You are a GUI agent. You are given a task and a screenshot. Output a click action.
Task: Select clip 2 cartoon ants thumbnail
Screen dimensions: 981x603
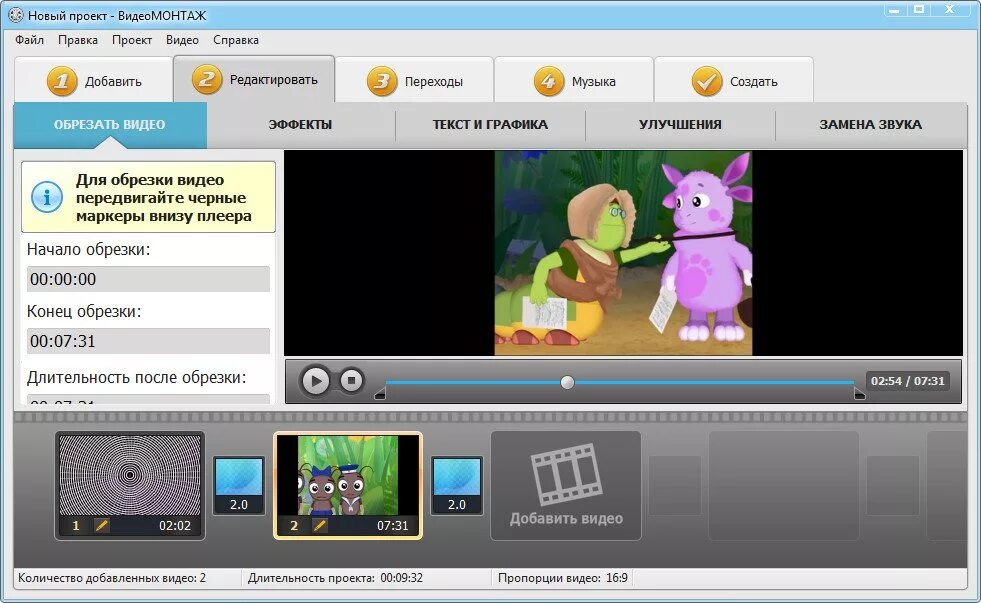pyautogui.click(x=348, y=475)
